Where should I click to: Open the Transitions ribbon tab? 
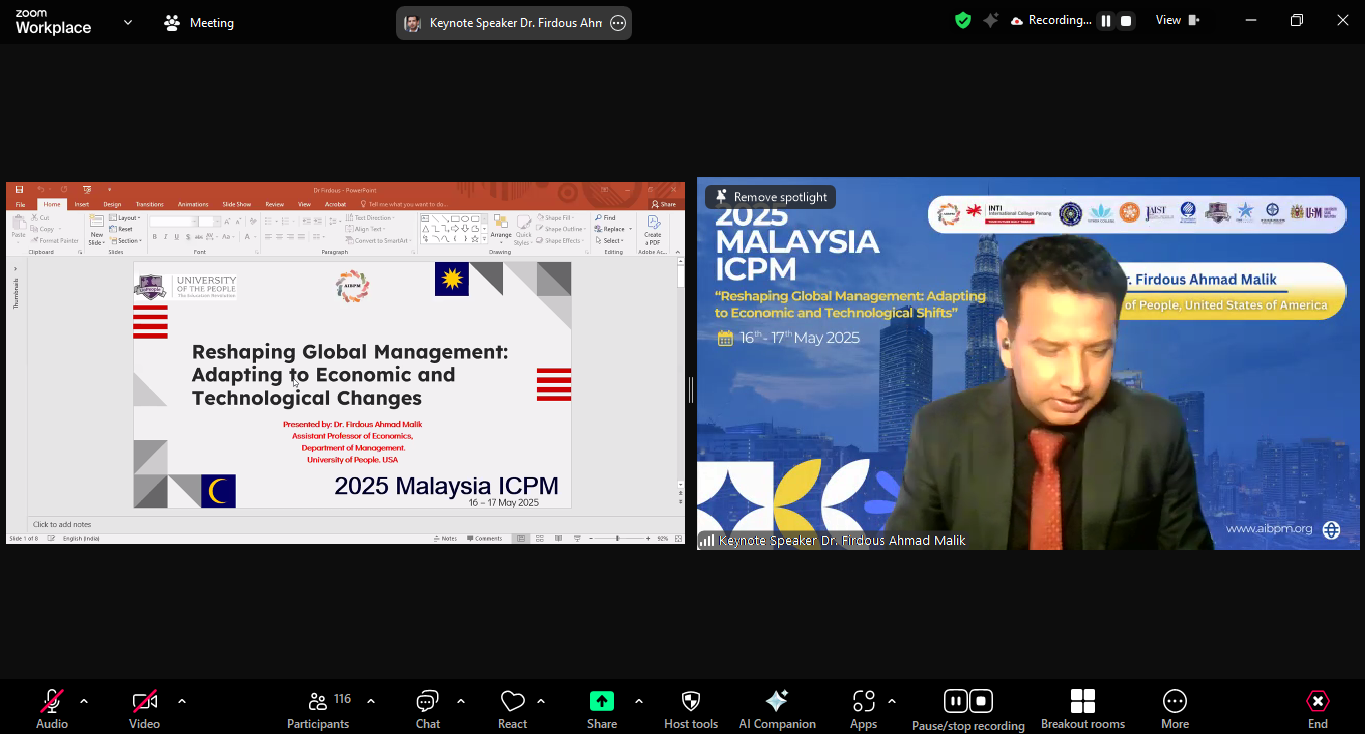[x=149, y=204]
